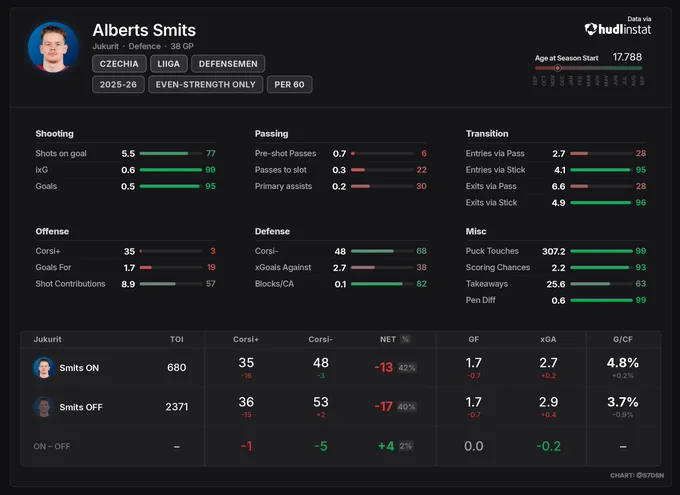Click the Puck Touches percentile bar
This screenshot has width=680, height=495.
[x=602, y=251]
